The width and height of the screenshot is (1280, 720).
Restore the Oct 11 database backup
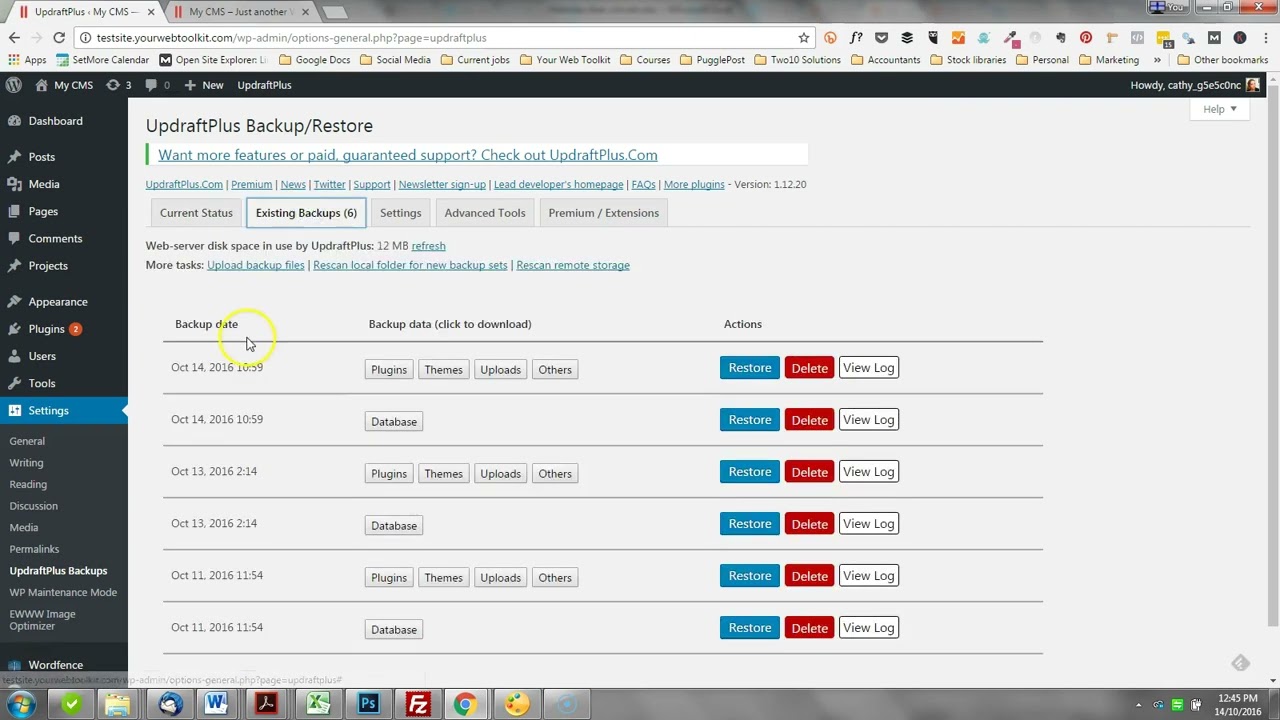pyautogui.click(x=749, y=628)
